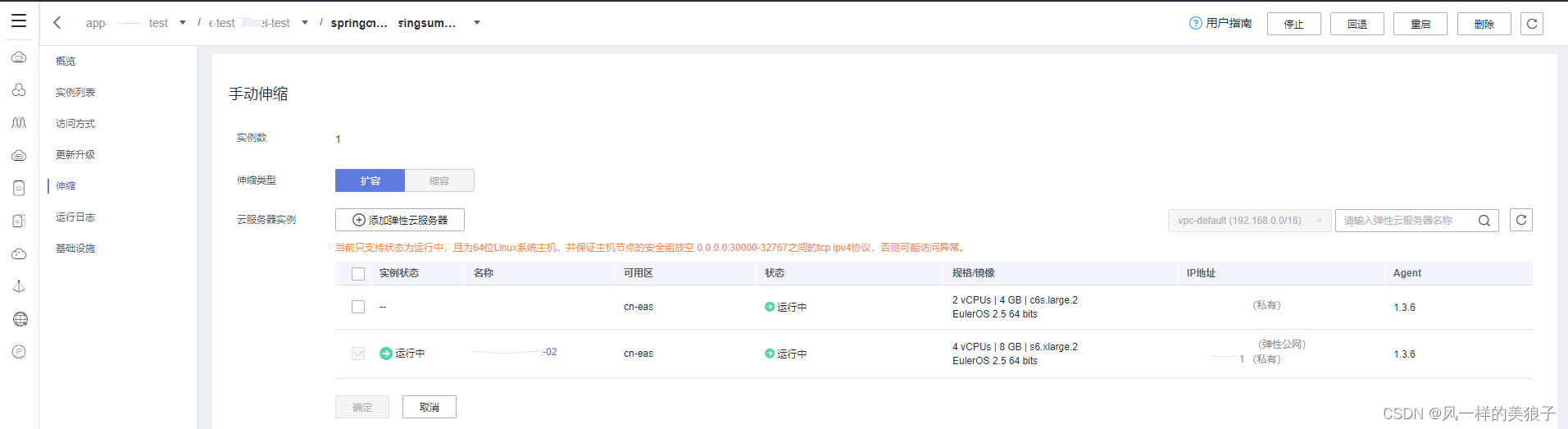Open the first cloud service sidebar icon

tap(19, 57)
